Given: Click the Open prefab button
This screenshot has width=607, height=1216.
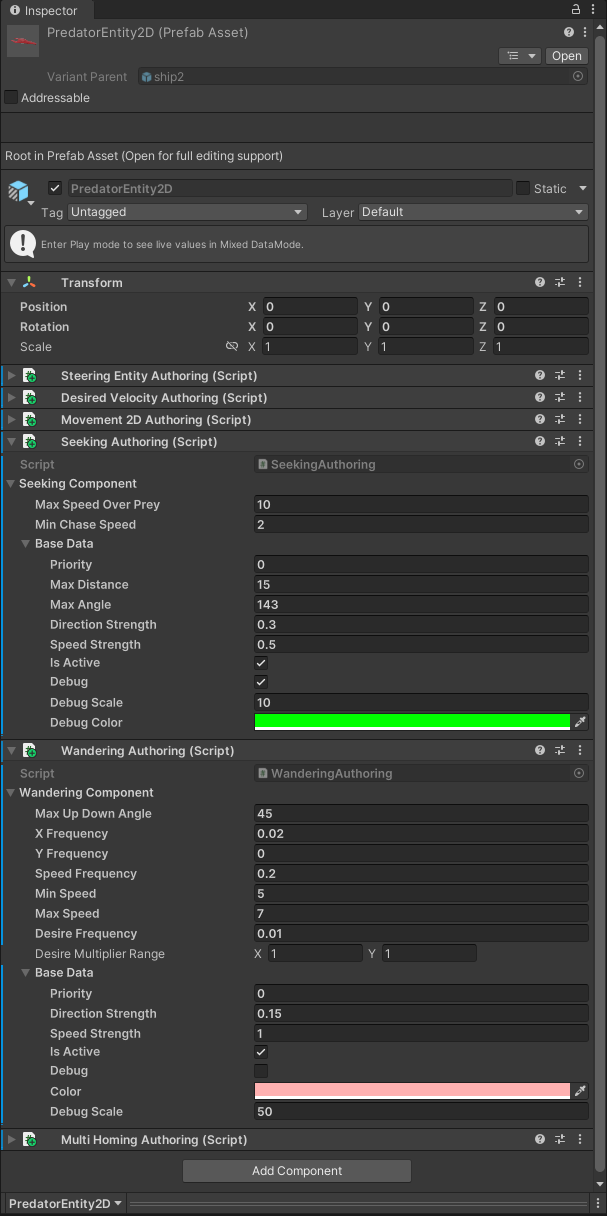Looking at the screenshot, I should pyautogui.click(x=566, y=56).
